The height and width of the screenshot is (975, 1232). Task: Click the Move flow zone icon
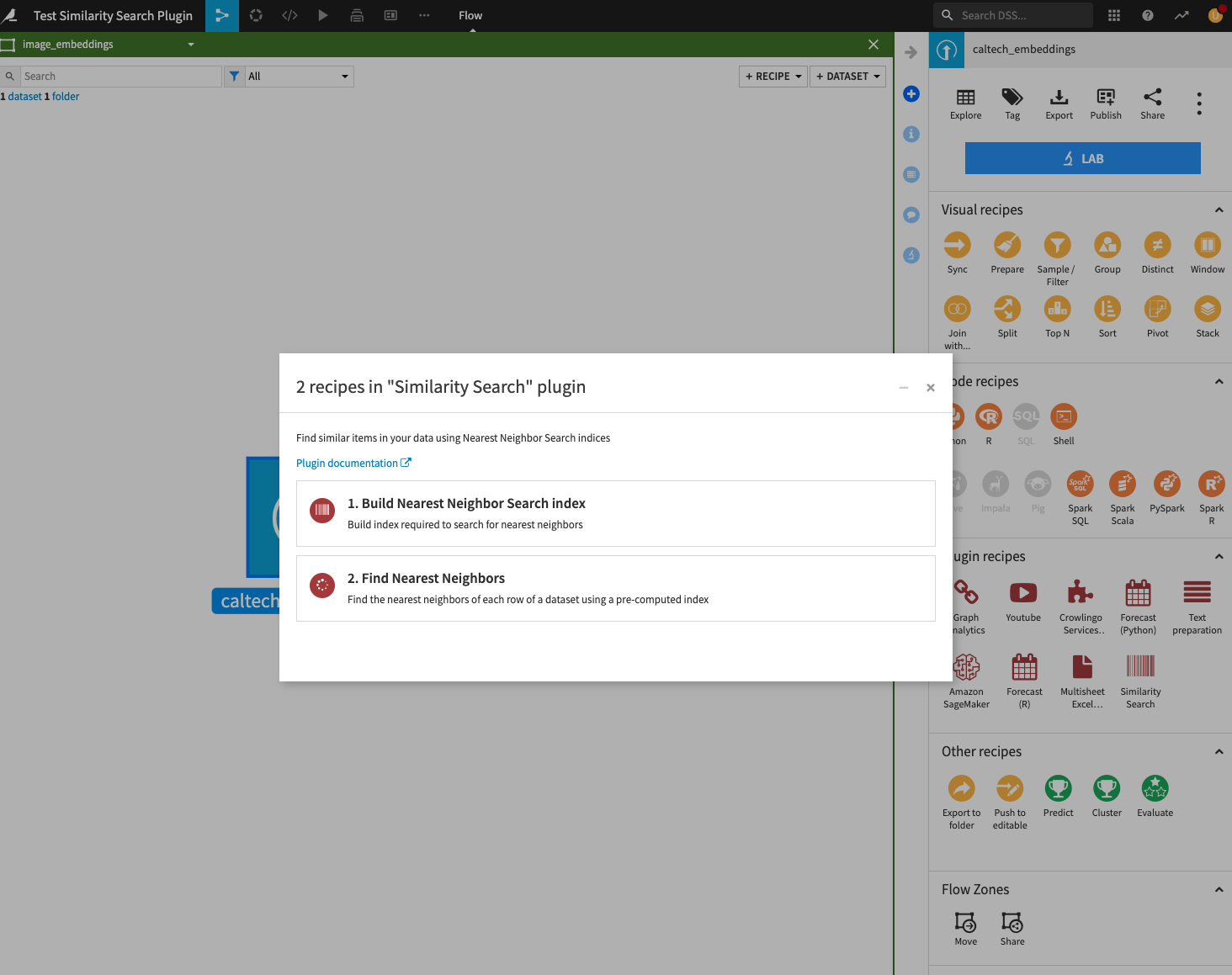(x=965, y=923)
